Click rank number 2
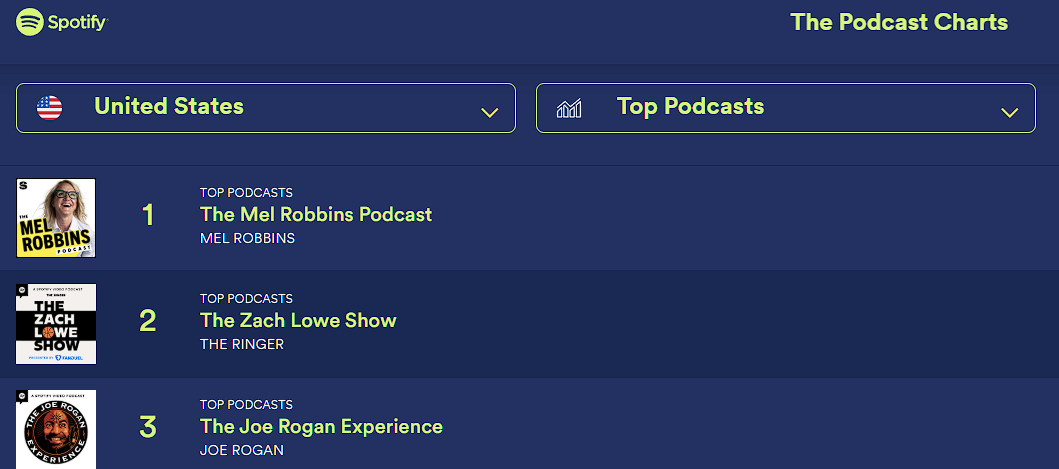 click(x=148, y=322)
